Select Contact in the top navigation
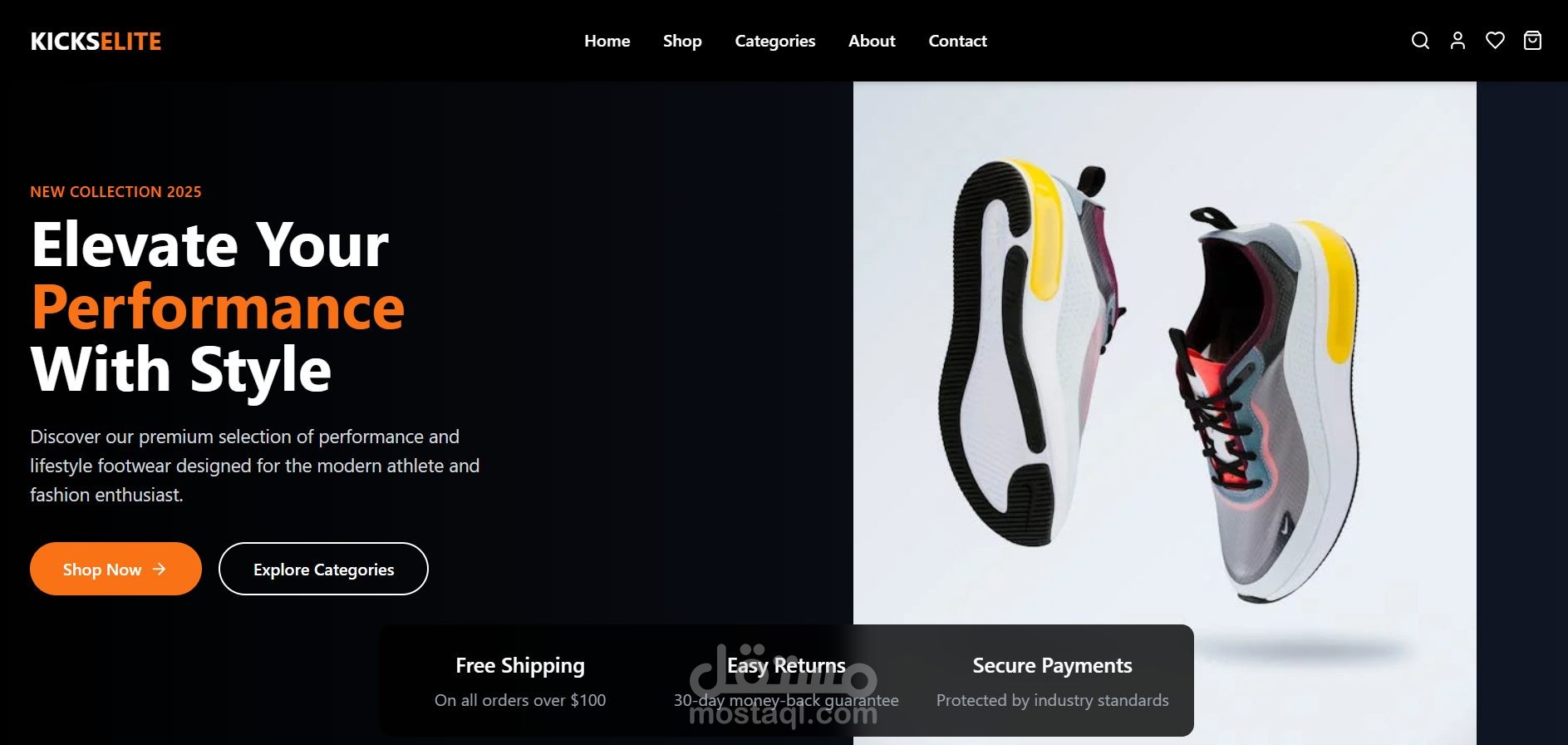The height and width of the screenshot is (745, 1568). coord(957,41)
